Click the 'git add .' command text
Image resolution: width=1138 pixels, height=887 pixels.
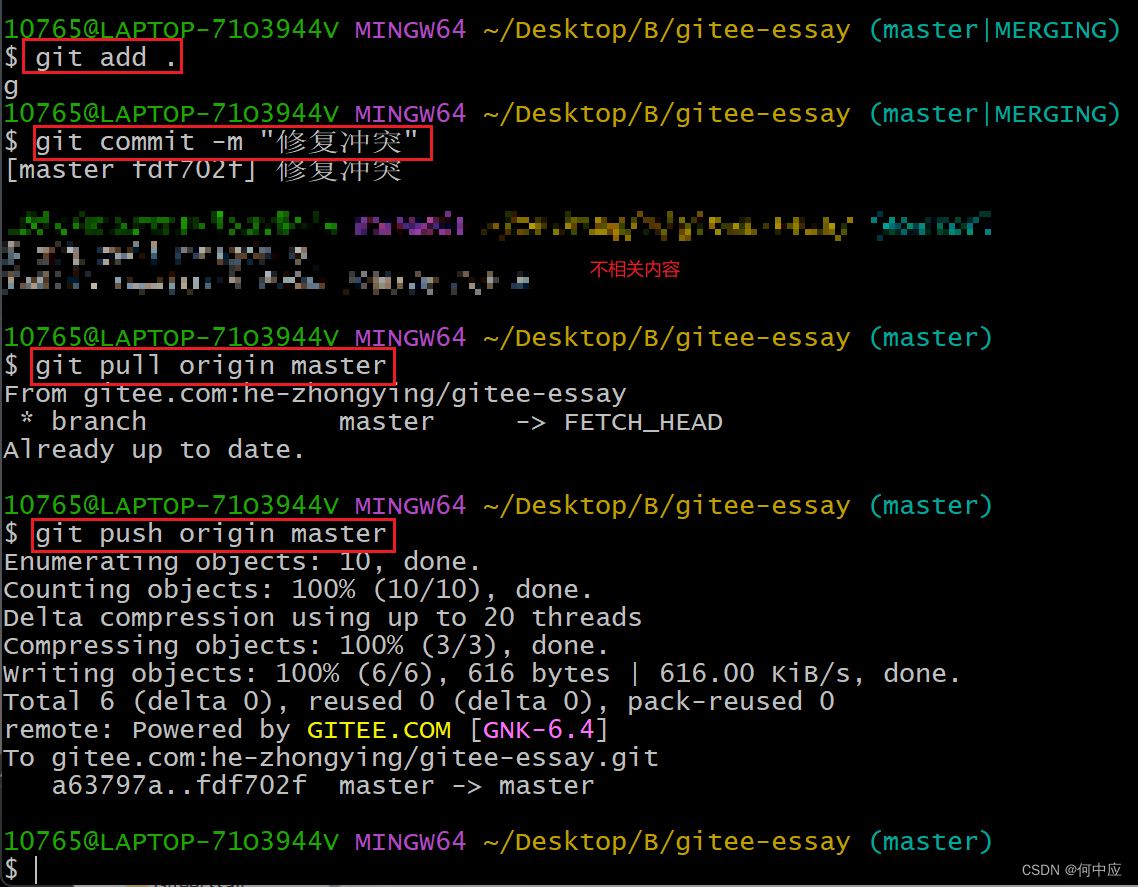[105, 57]
